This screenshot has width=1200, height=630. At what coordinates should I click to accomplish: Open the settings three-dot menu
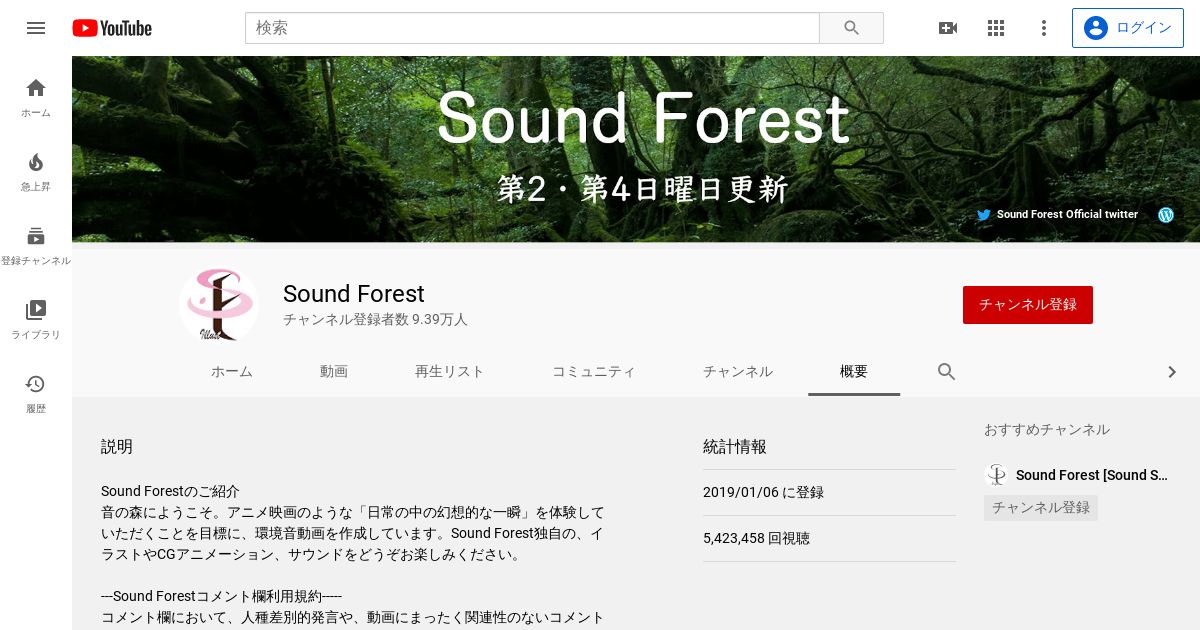click(1044, 28)
